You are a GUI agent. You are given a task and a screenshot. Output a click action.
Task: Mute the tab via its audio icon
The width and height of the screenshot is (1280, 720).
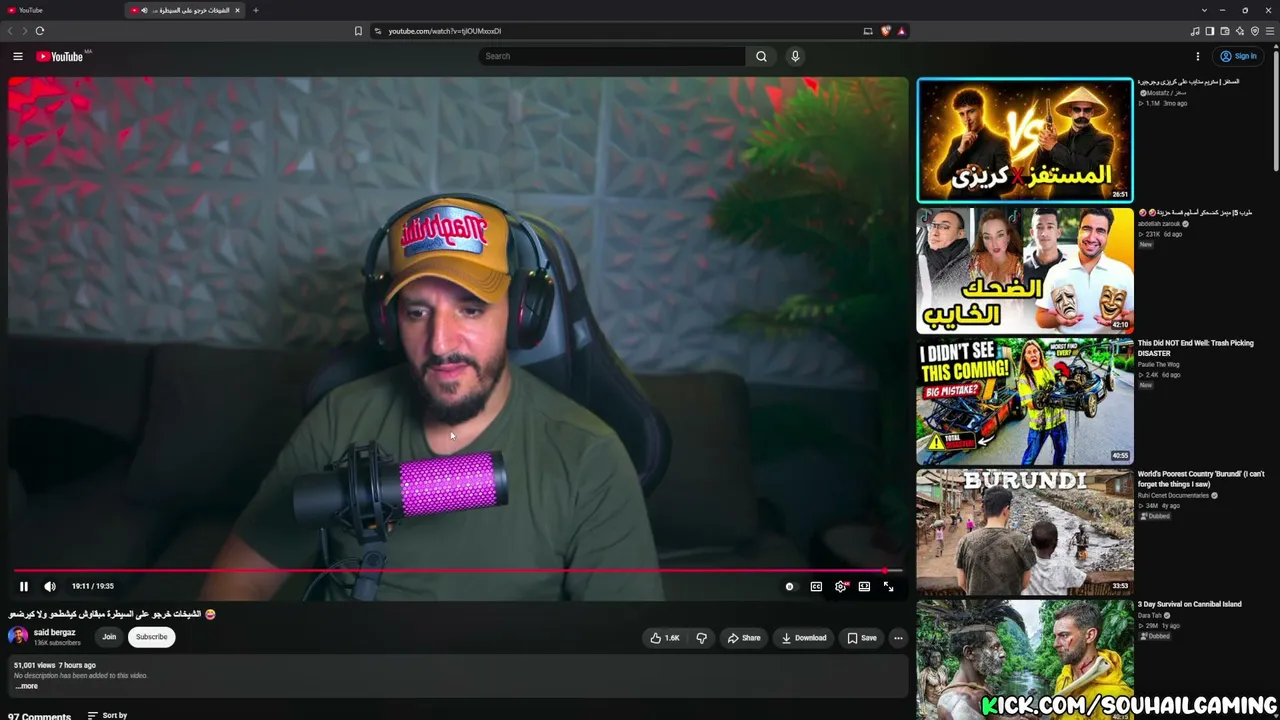(144, 10)
